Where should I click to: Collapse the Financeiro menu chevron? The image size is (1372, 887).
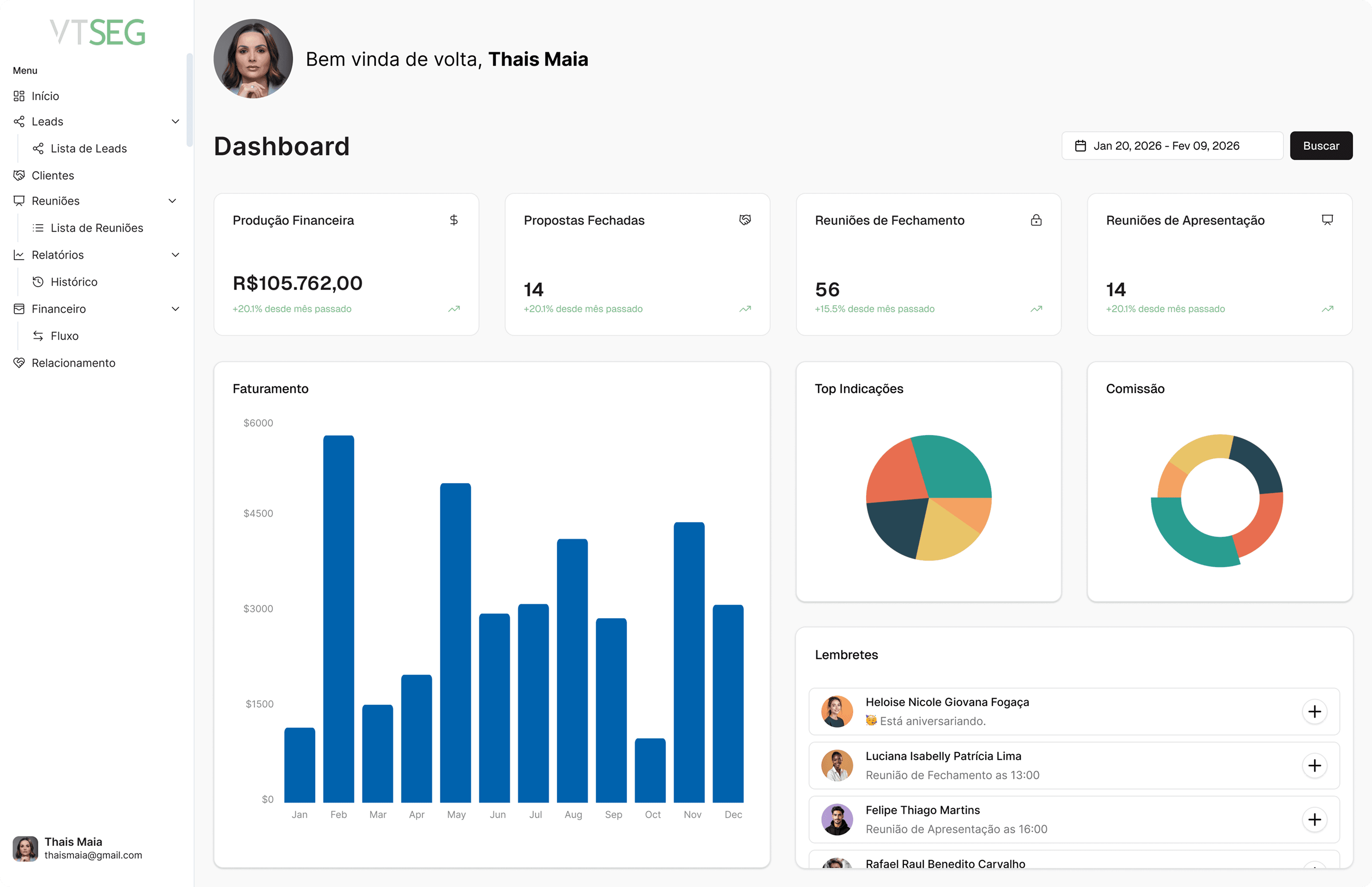175,309
